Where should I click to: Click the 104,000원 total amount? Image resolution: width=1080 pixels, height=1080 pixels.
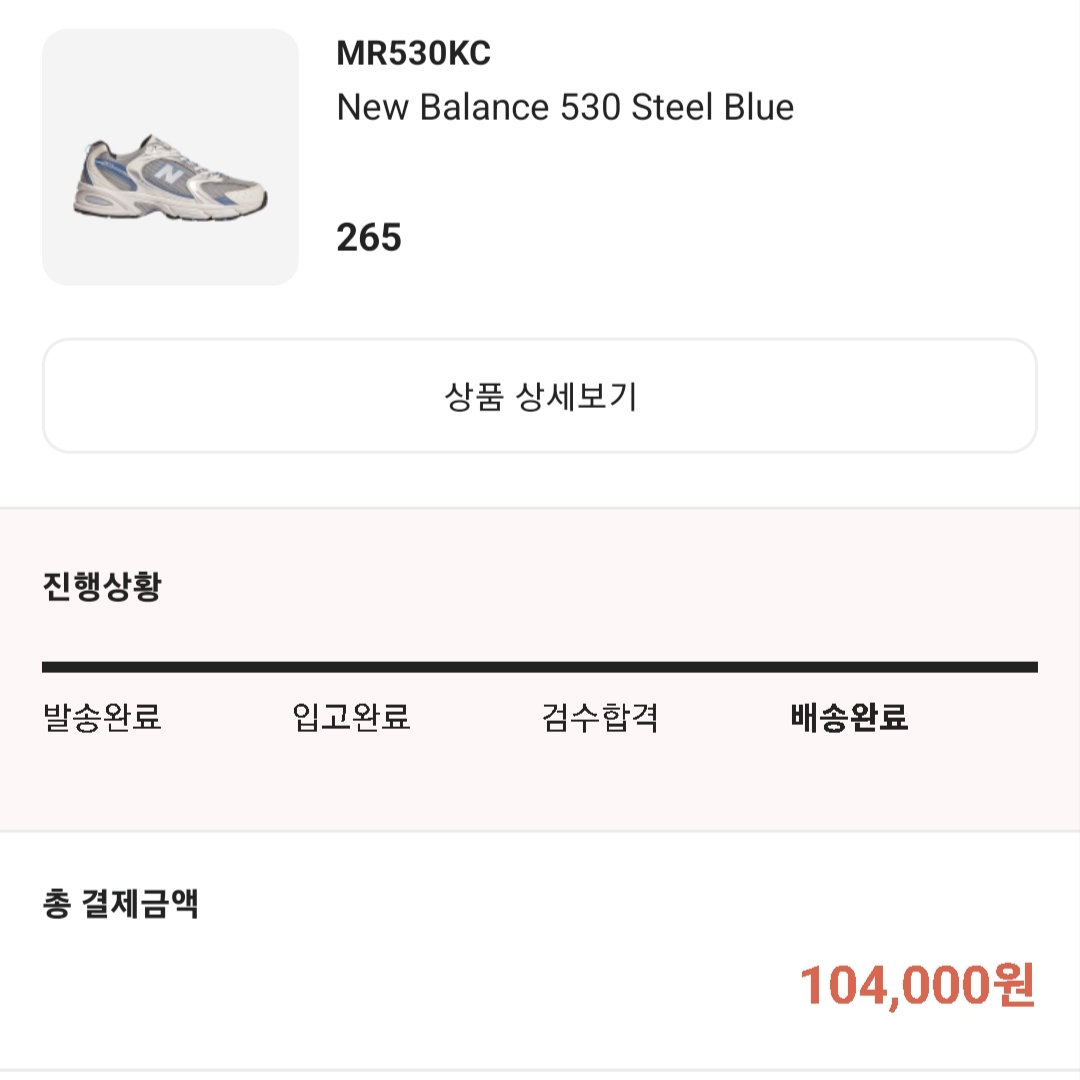pos(917,986)
